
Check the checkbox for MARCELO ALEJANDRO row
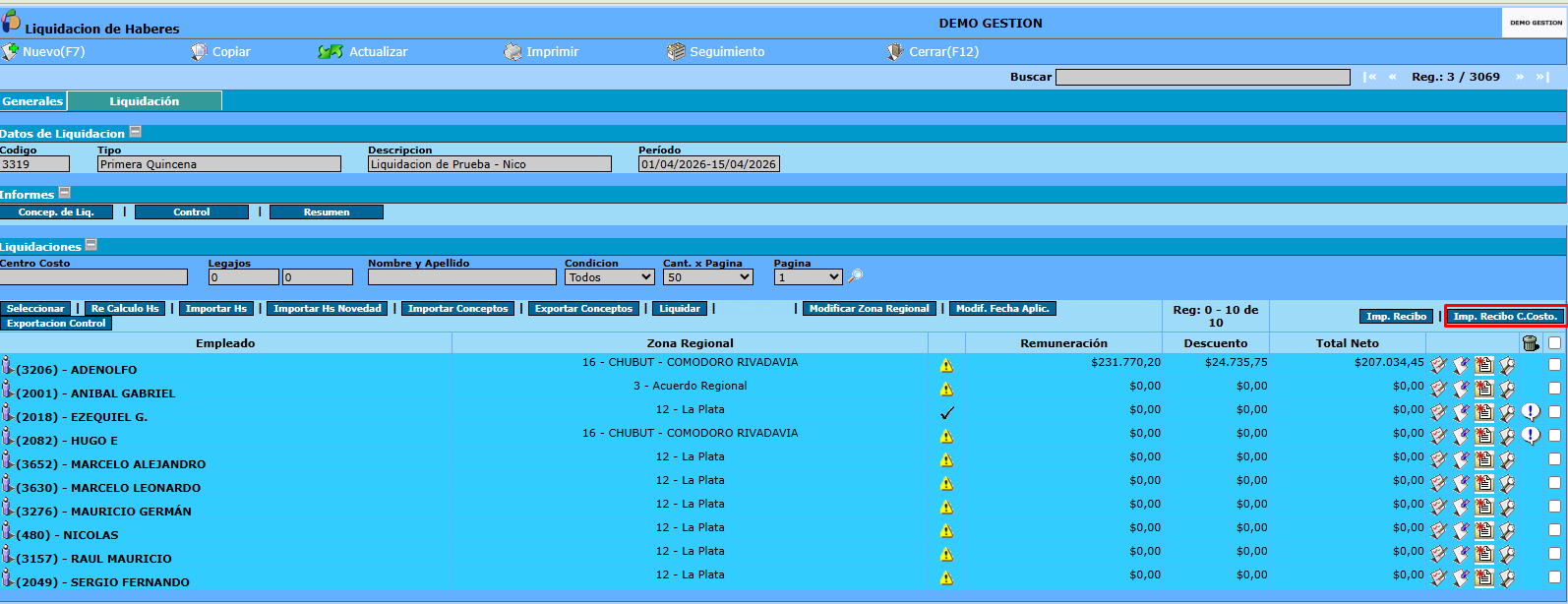coord(1554,459)
